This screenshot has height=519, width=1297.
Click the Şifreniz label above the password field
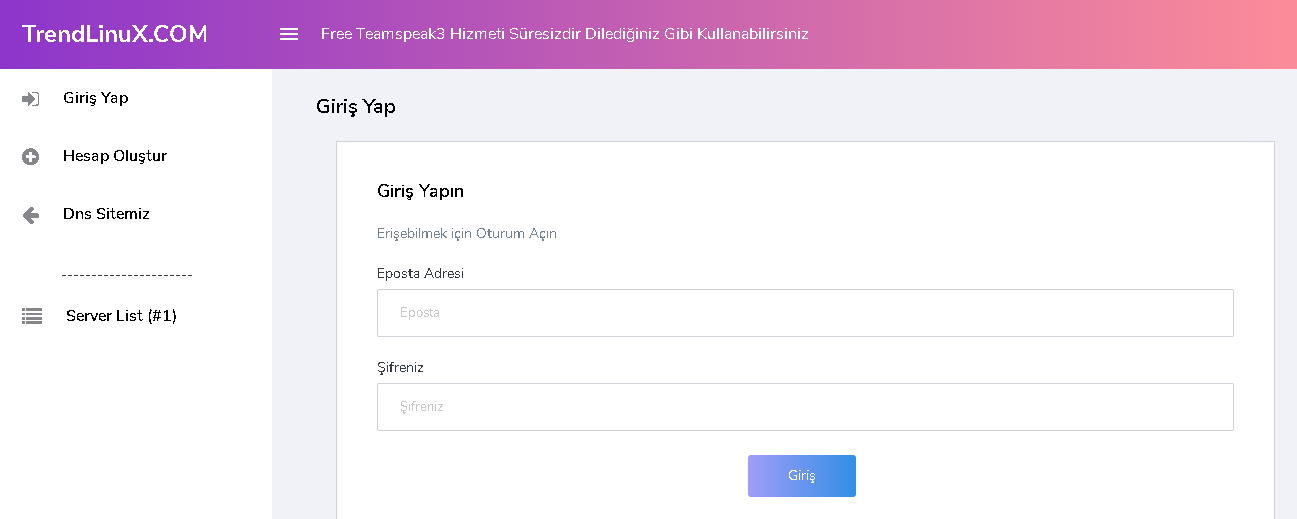[x=400, y=368]
